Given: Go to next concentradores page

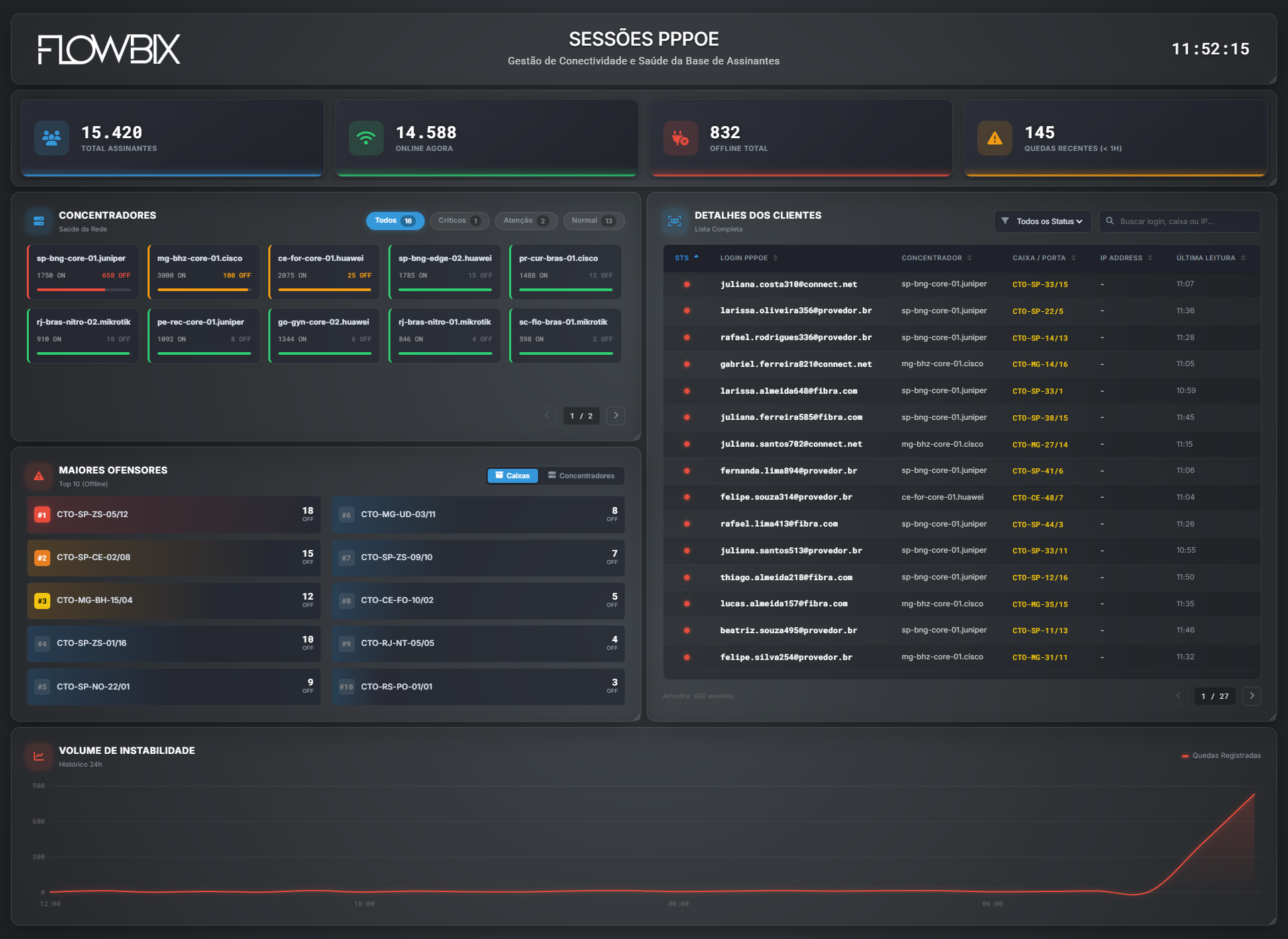Looking at the screenshot, I should point(615,416).
